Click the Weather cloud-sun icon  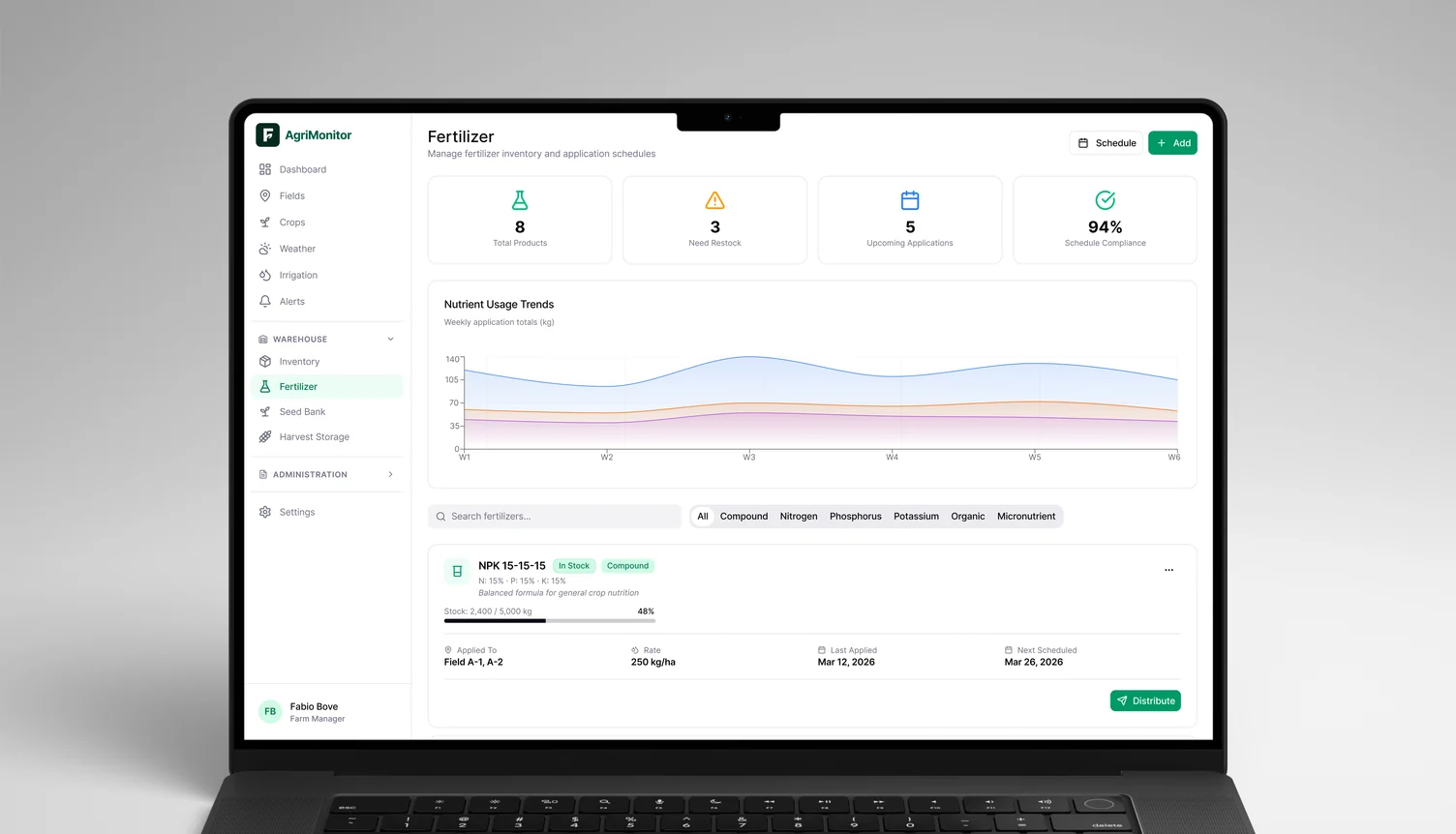[265, 249]
